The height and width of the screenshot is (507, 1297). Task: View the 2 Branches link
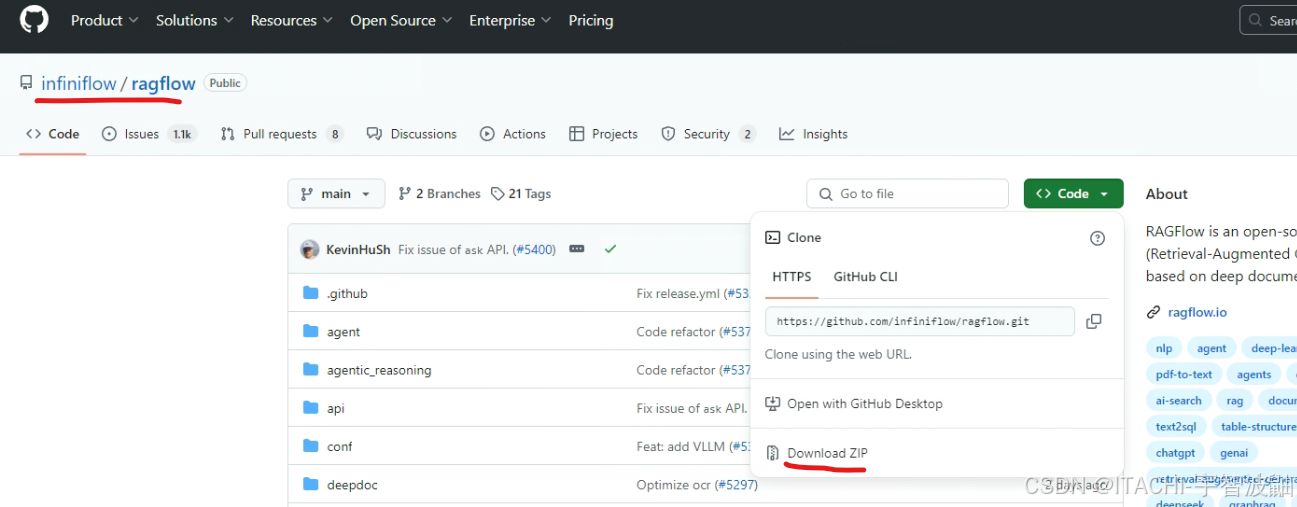pos(439,194)
